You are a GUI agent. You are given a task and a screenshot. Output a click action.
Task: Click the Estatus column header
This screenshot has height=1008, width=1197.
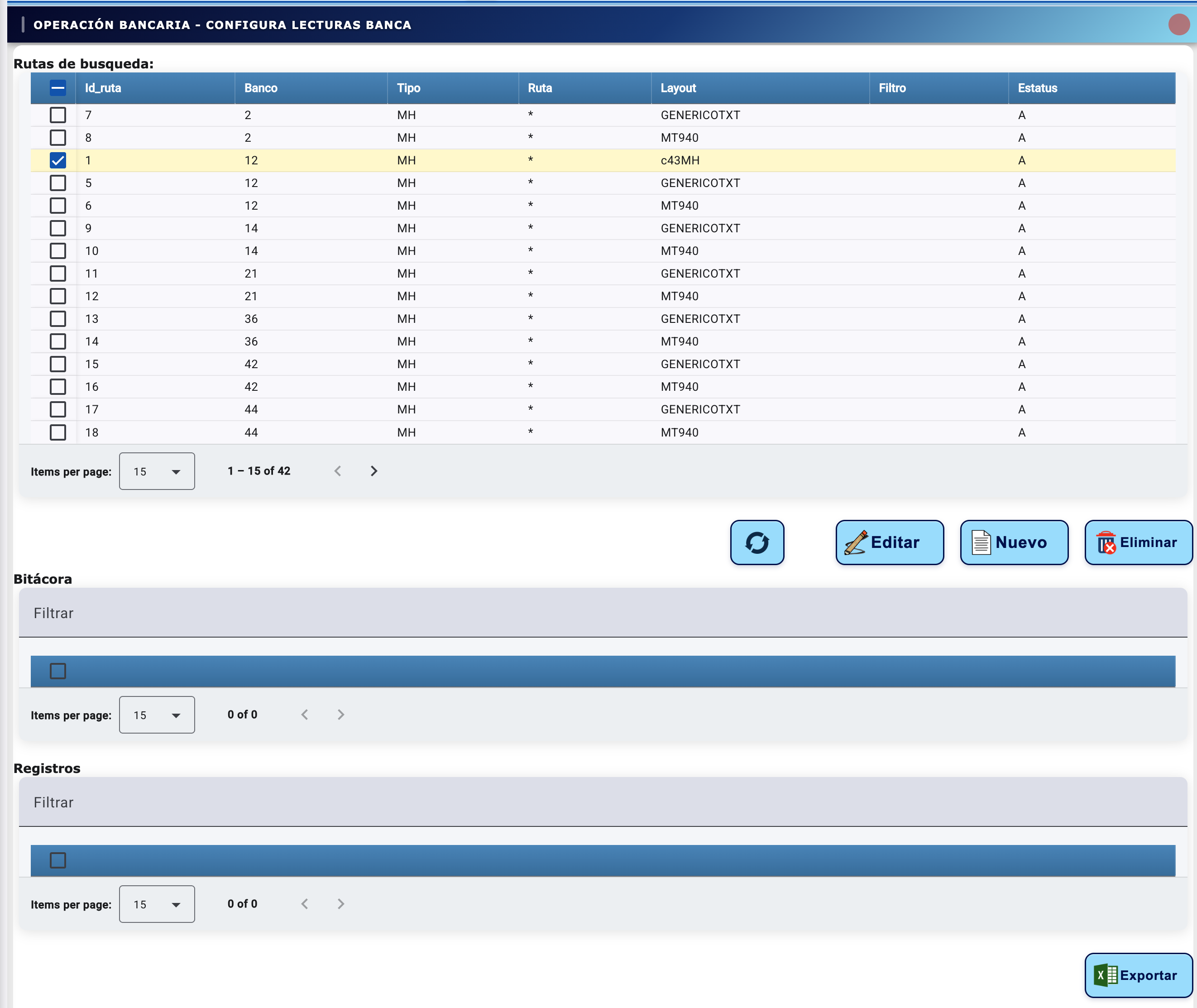pyautogui.click(x=1037, y=88)
